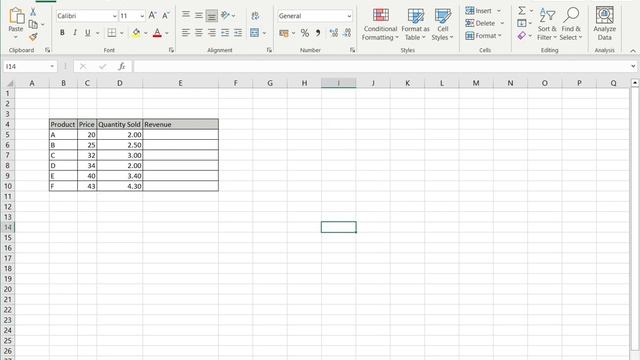Collapse the ribbon with the chevron
Image resolution: width=640 pixels, height=360 pixels.
pyautogui.click(x=633, y=51)
